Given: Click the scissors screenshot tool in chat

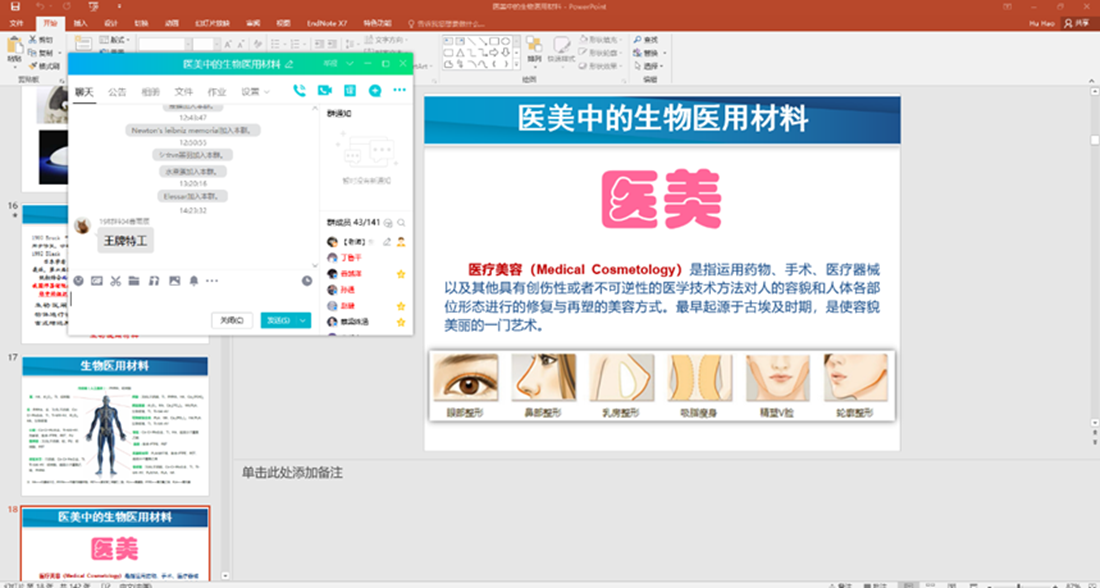Looking at the screenshot, I should 116,281.
